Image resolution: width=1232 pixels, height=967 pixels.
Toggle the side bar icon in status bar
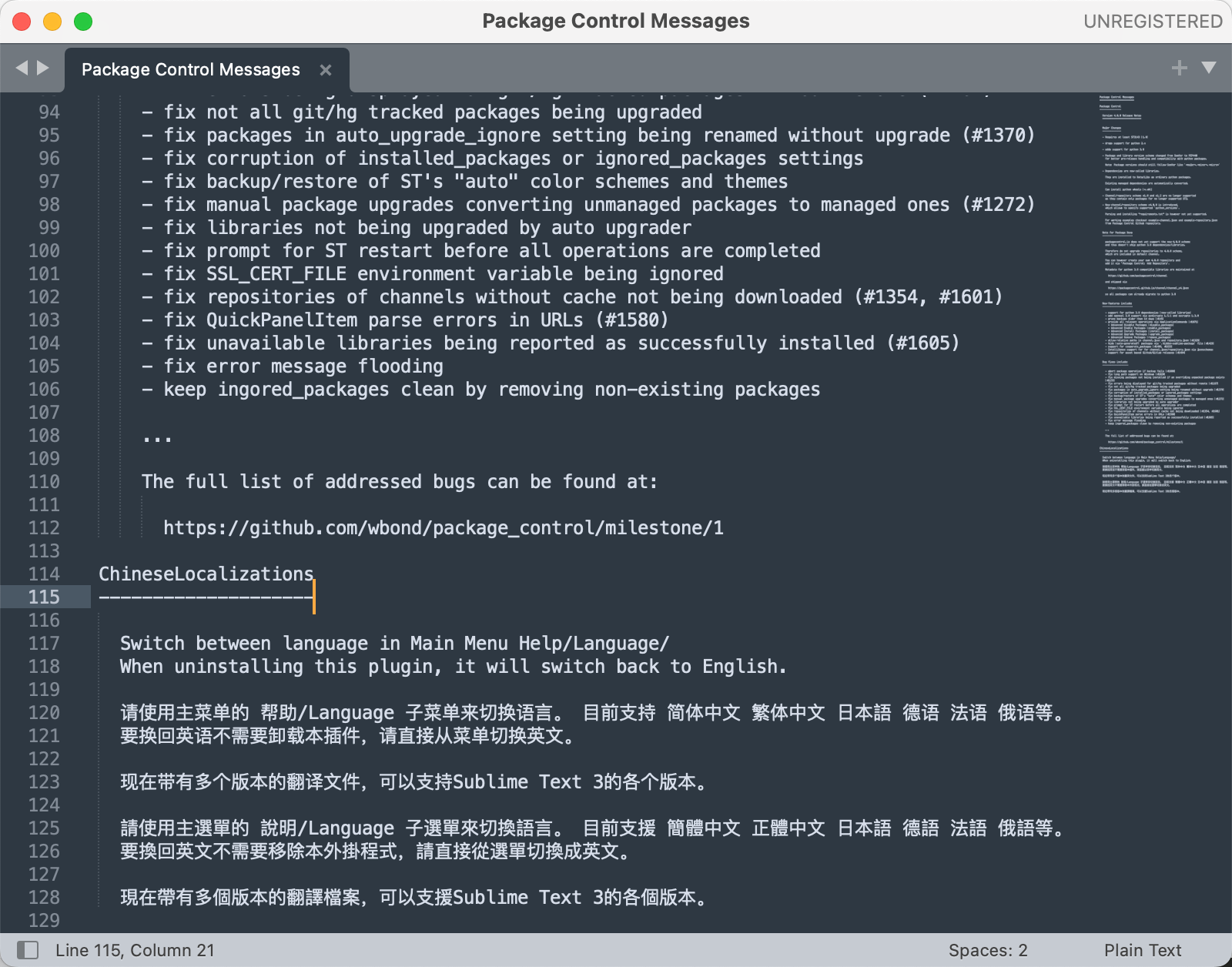point(28,950)
